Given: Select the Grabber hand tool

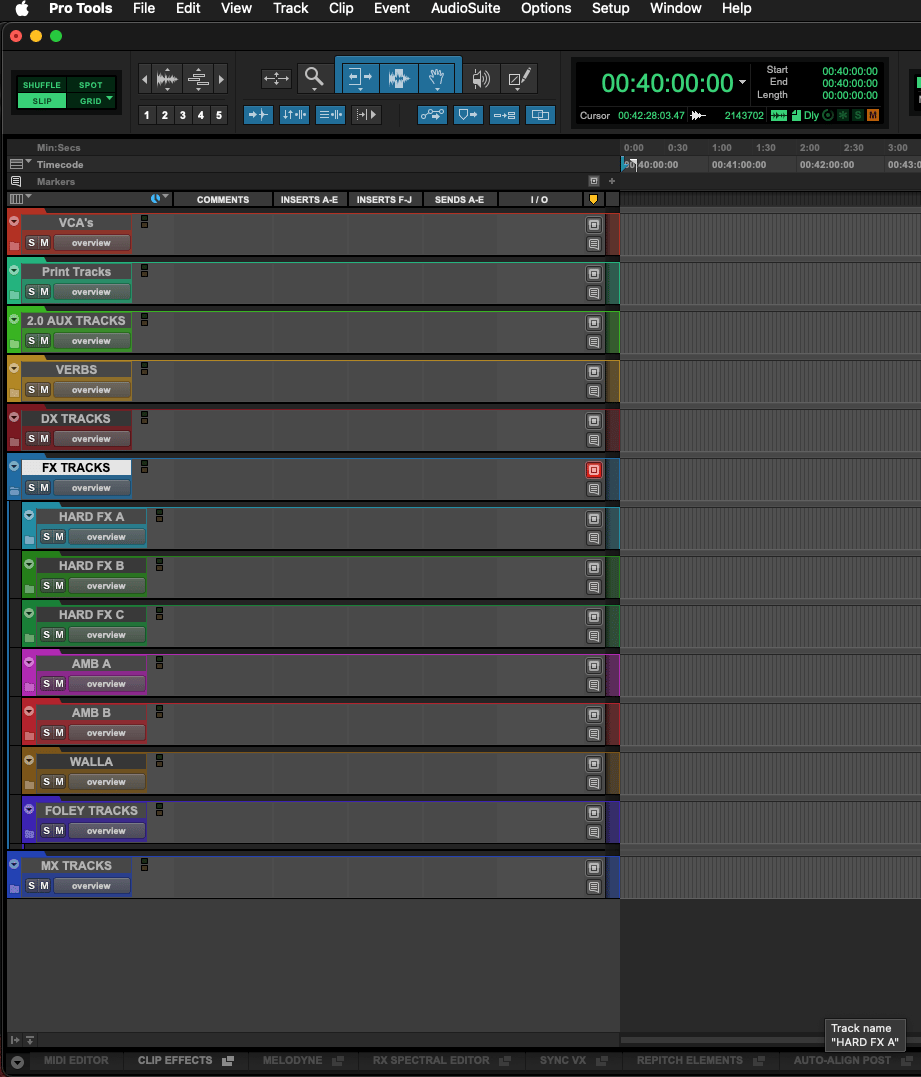Looking at the screenshot, I should pos(437,78).
